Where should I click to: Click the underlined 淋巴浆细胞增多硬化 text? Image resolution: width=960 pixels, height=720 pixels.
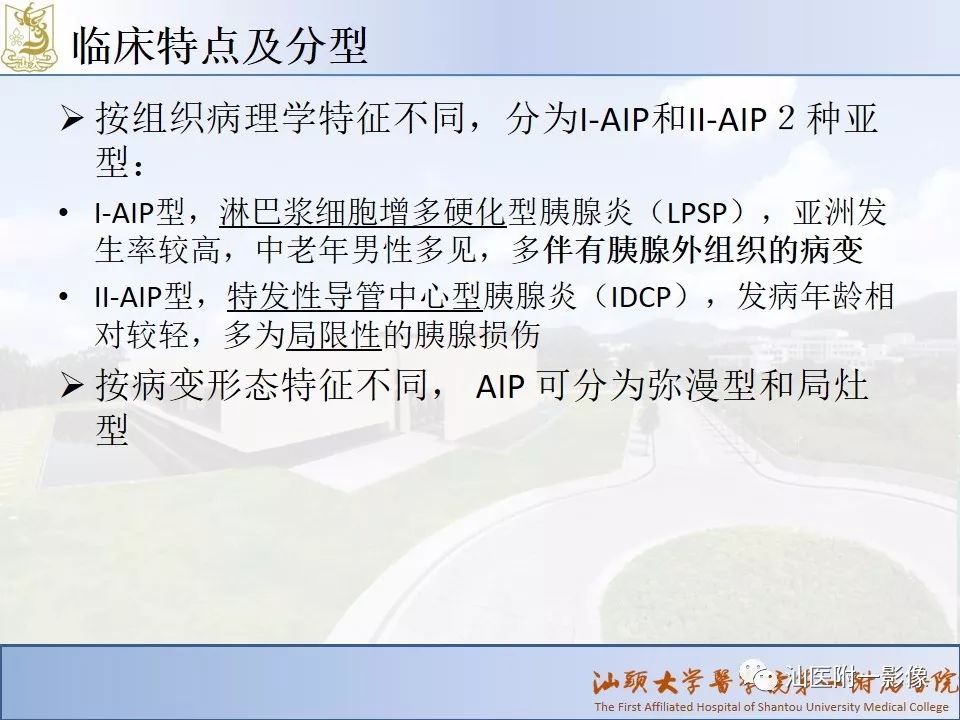click(x=362, y=212)
